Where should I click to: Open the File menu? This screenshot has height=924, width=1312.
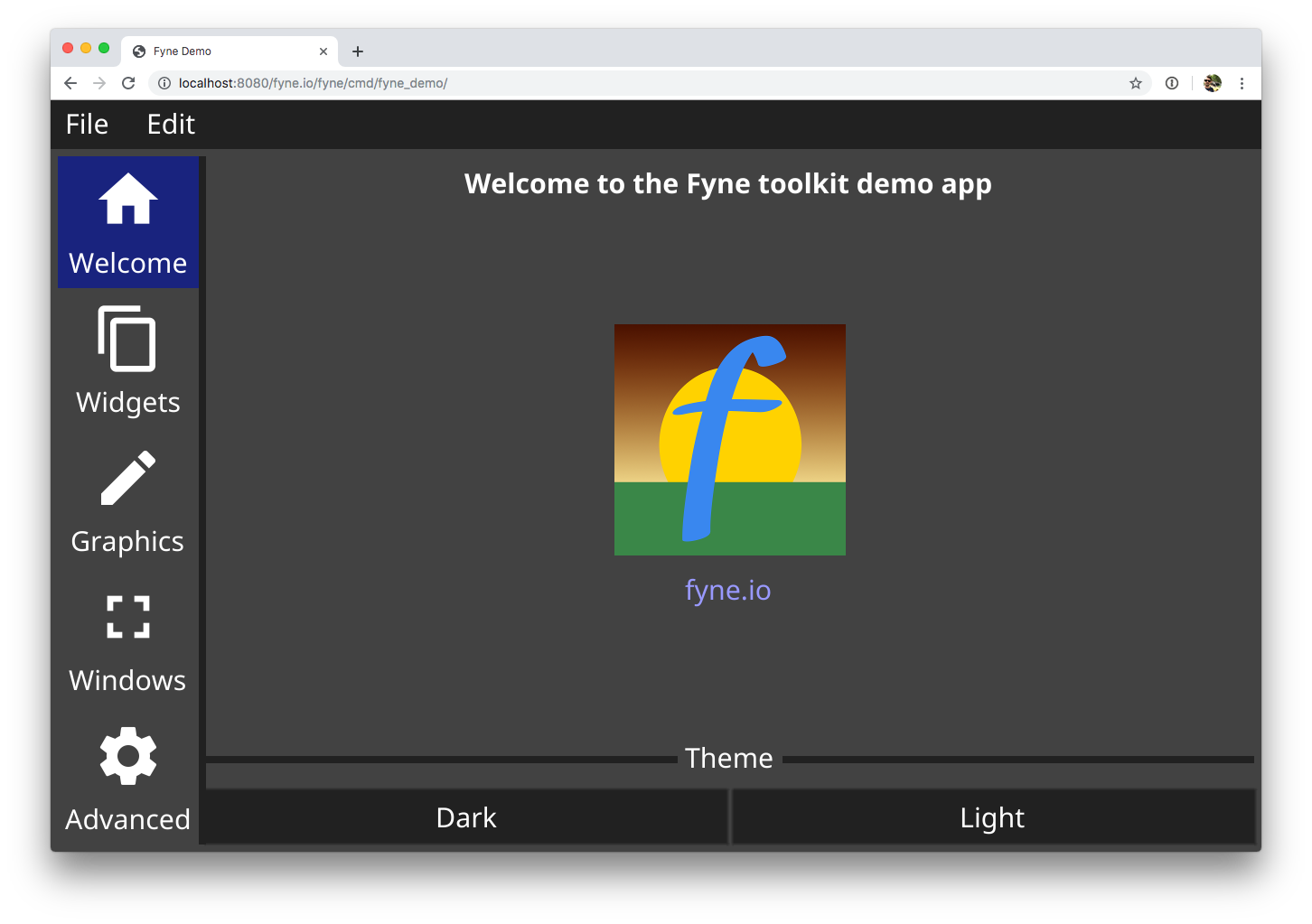point(87,125)
